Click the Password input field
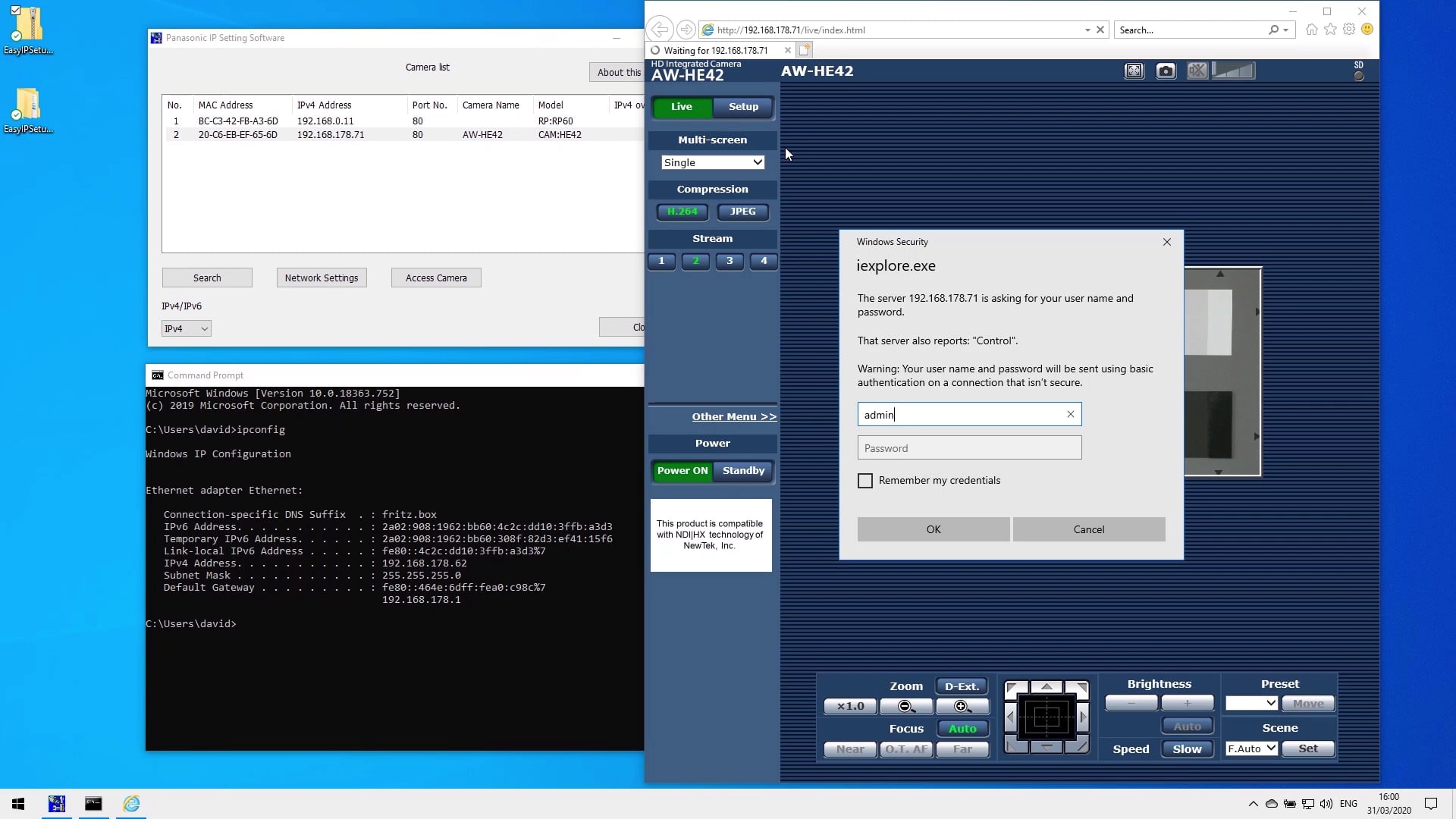 (x=969, y=447)
